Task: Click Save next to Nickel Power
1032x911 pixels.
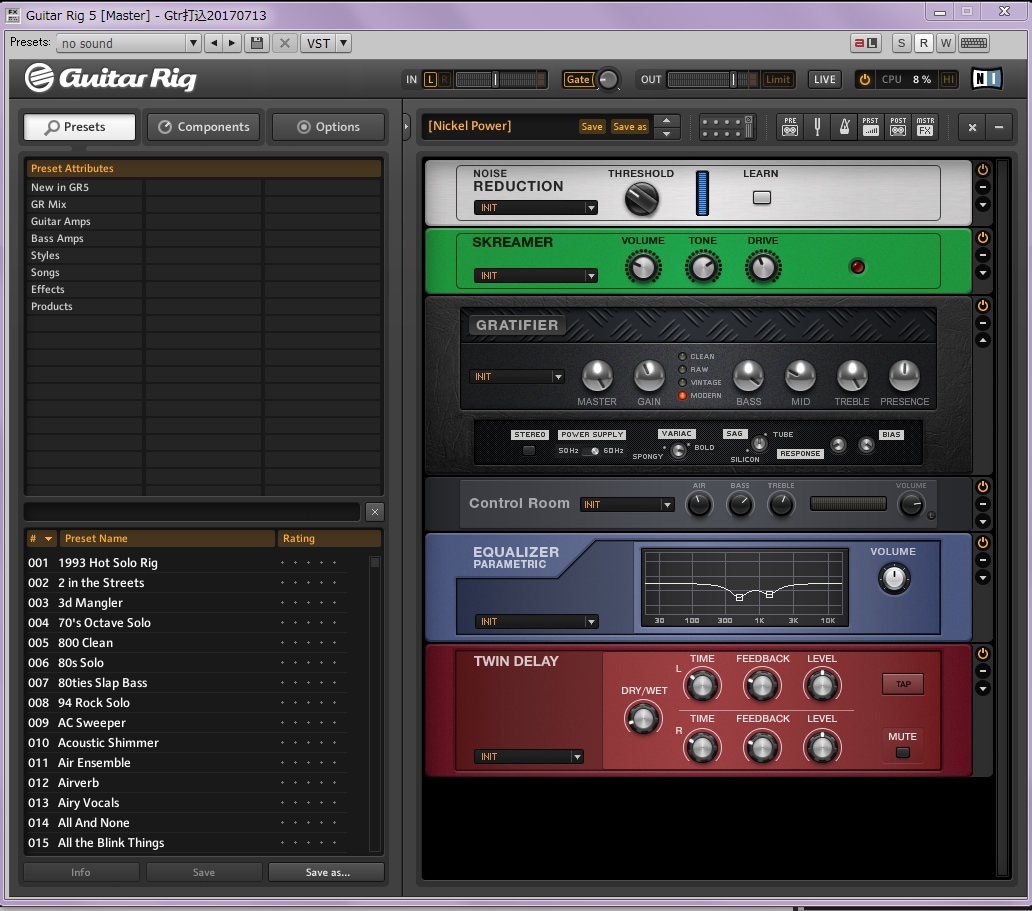Action: pos(592,126)
